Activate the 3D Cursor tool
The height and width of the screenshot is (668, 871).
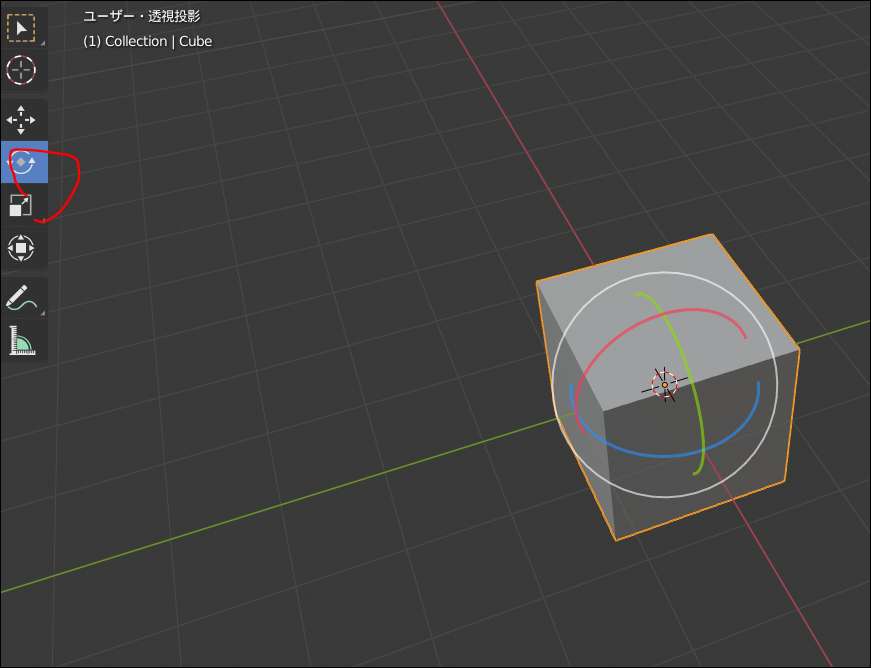(x=22, y=70)
